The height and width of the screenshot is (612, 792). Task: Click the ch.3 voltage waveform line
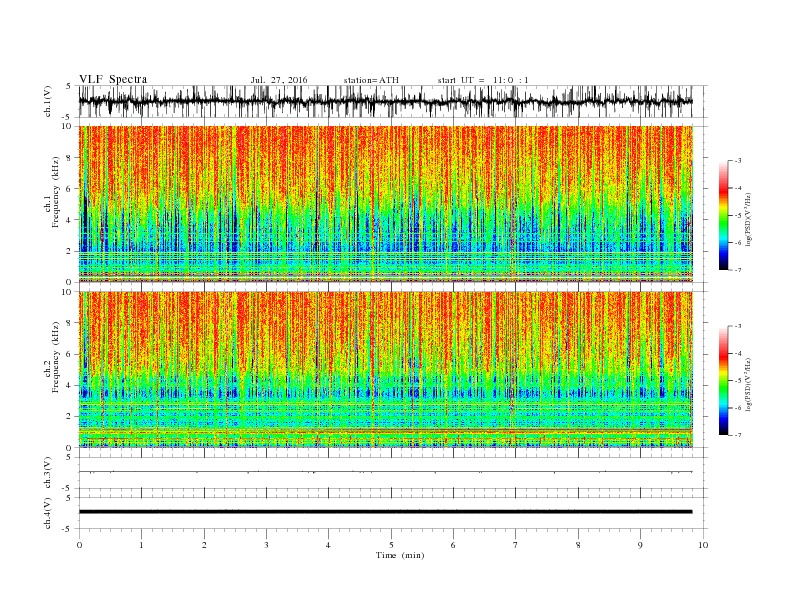(x=385, y=472)
